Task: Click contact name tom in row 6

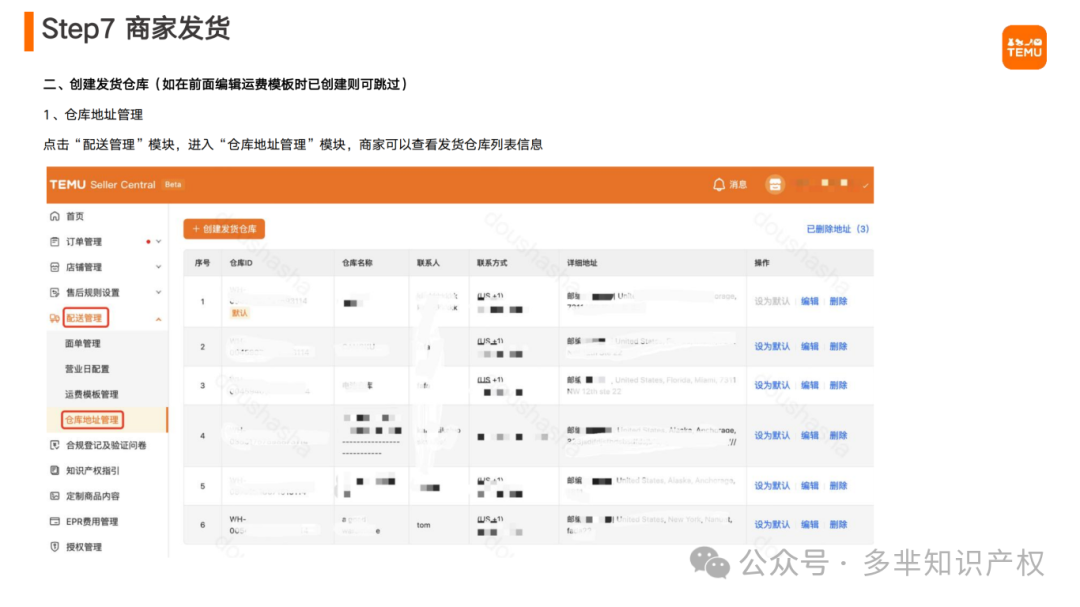Action: tap(424, 525)
